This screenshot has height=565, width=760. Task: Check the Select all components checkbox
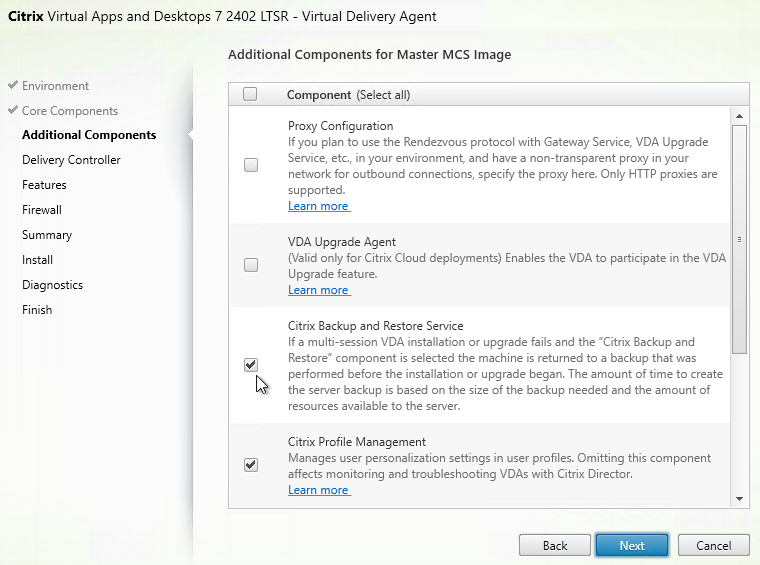(x=250, y=94)
